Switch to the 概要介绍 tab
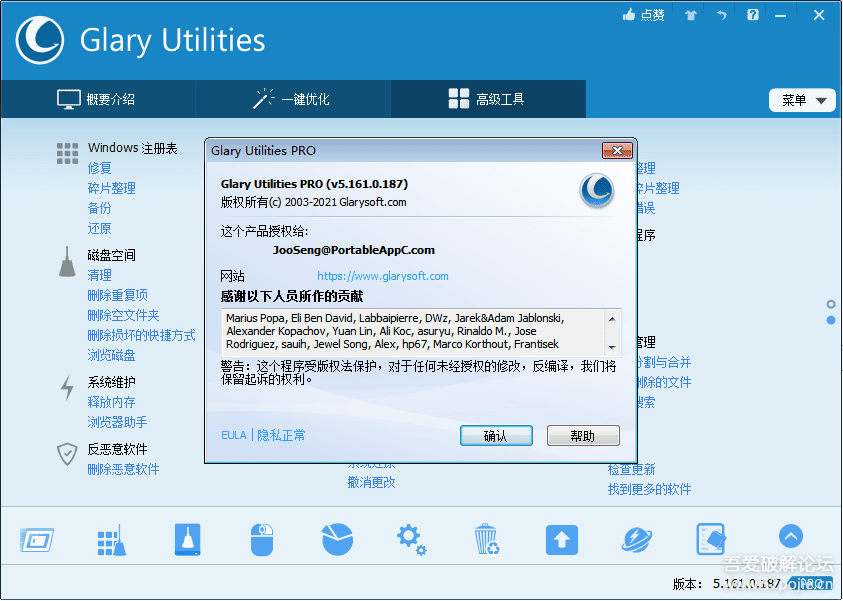Viewport: 843px width, 601px height. click(x=97, y=99)
